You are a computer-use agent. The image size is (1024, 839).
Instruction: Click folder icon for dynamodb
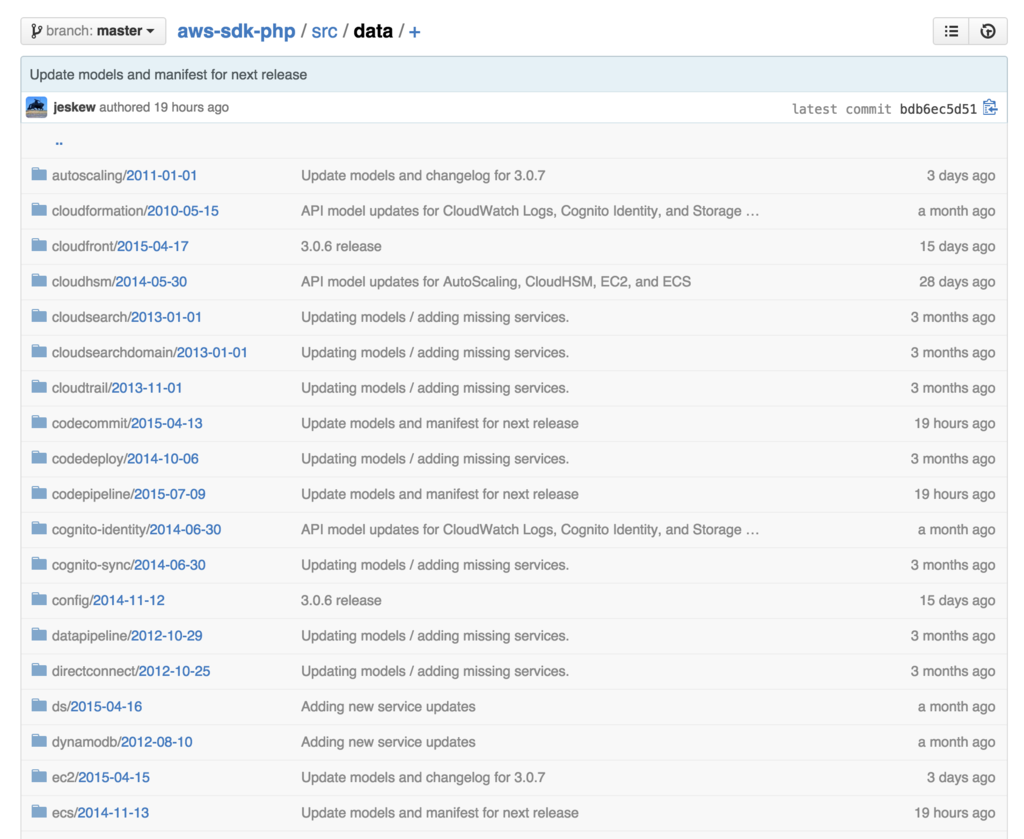coord(39,740)
